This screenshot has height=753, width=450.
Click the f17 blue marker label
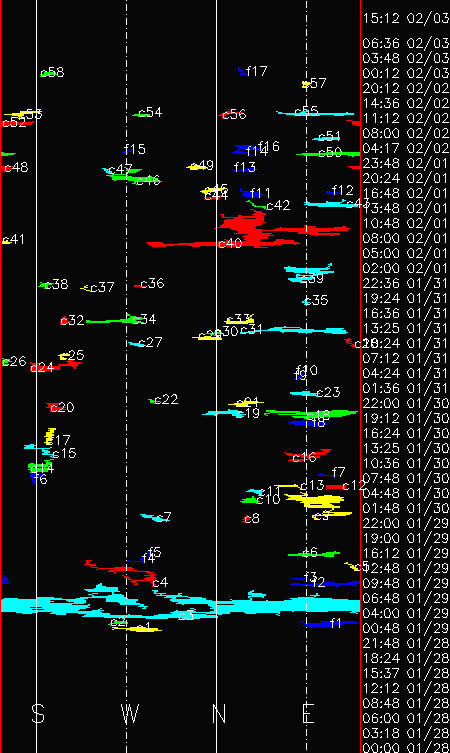256,71
